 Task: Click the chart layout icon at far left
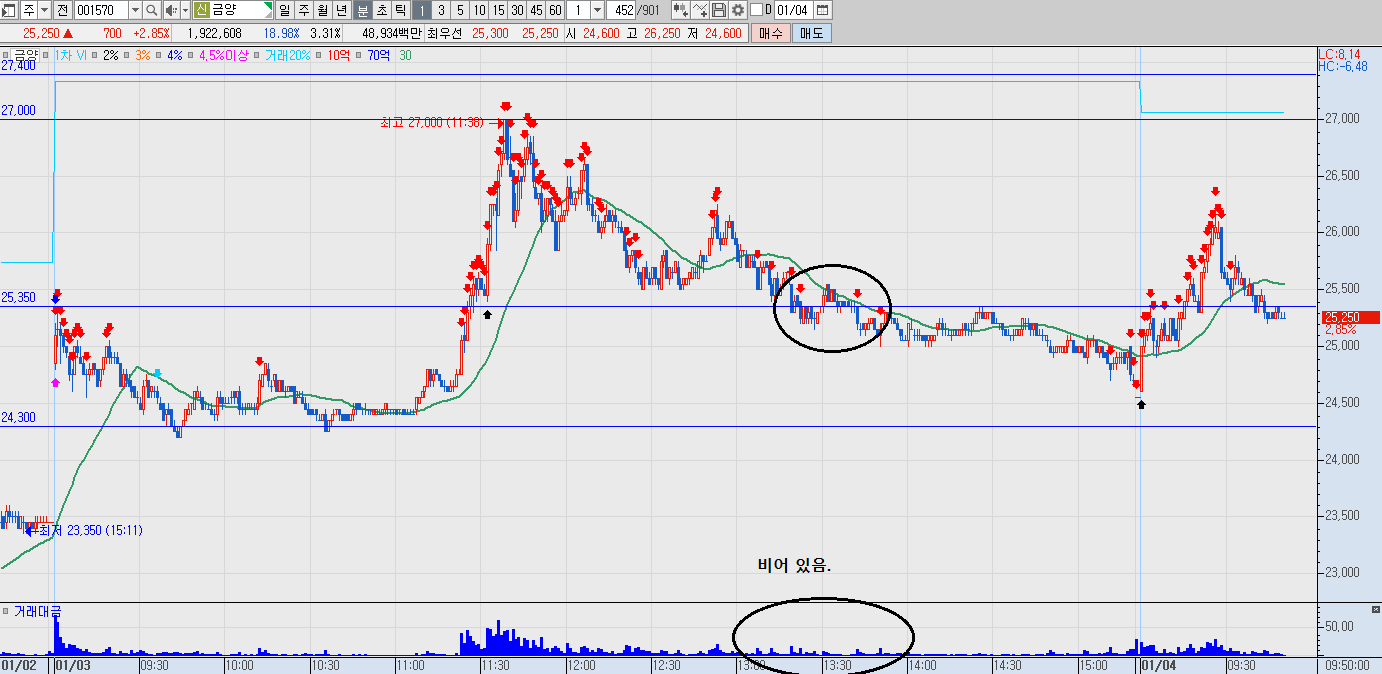pos(9,10)
